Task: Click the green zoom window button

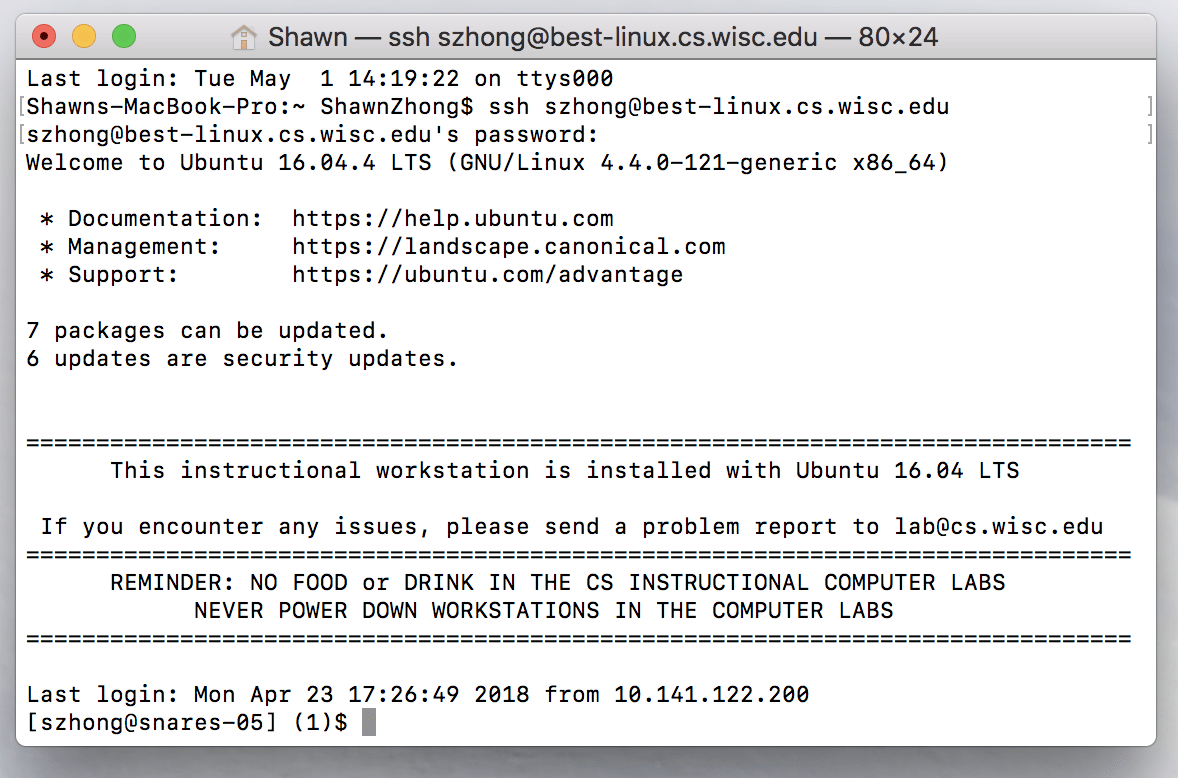Action: pyautogui.click(x=123, y=37)
